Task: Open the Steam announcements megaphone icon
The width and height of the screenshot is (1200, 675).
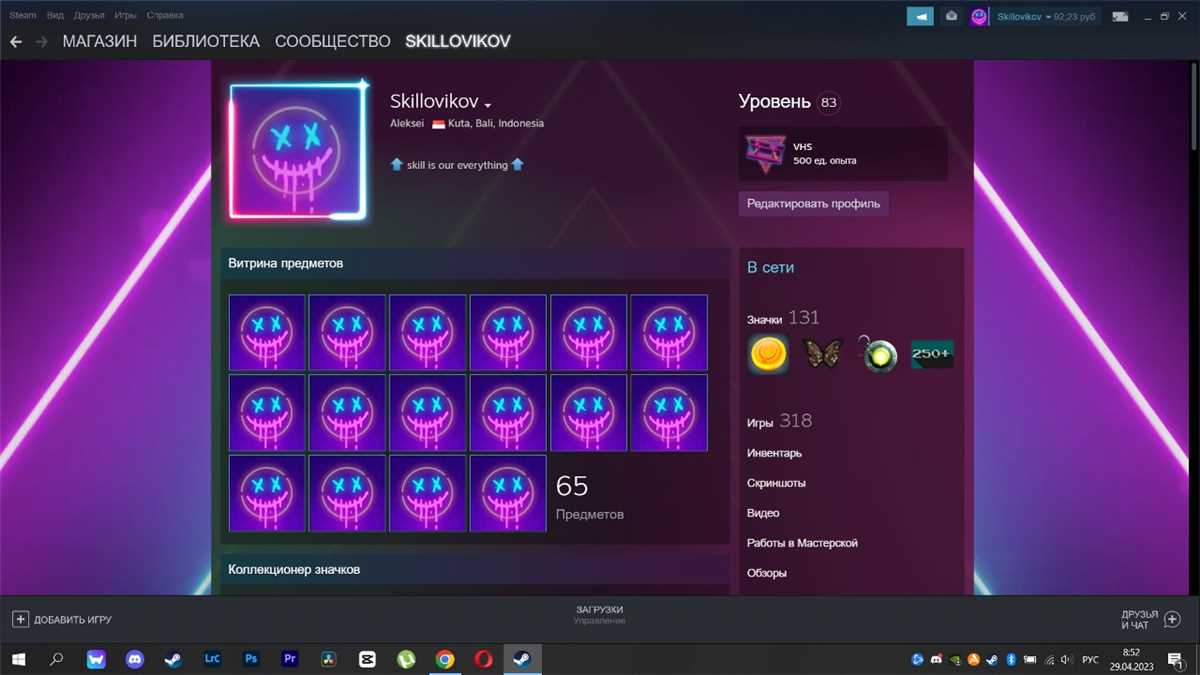Action: coord(920,16)
